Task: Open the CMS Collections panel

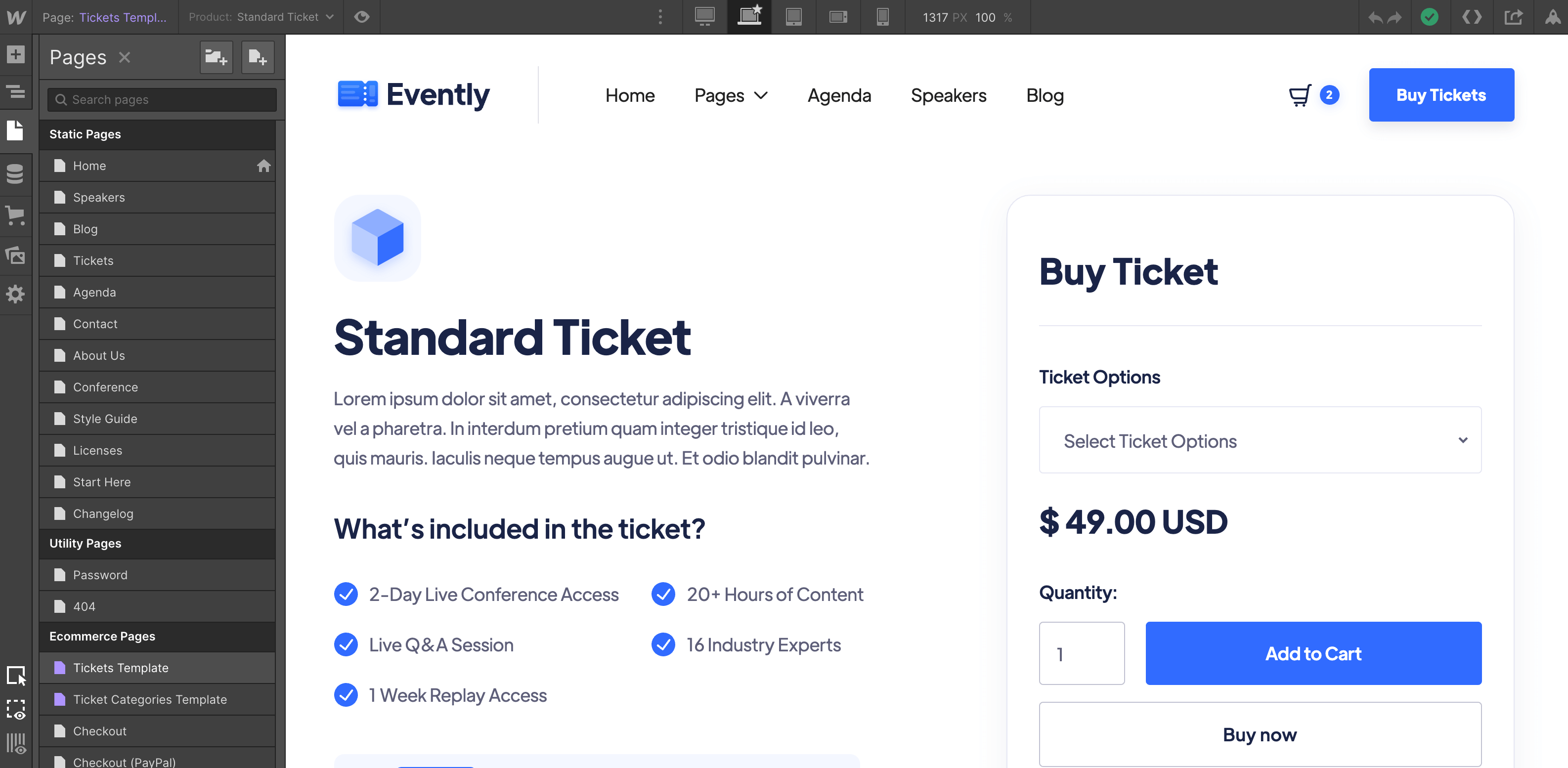Action: tap(16, 174)
